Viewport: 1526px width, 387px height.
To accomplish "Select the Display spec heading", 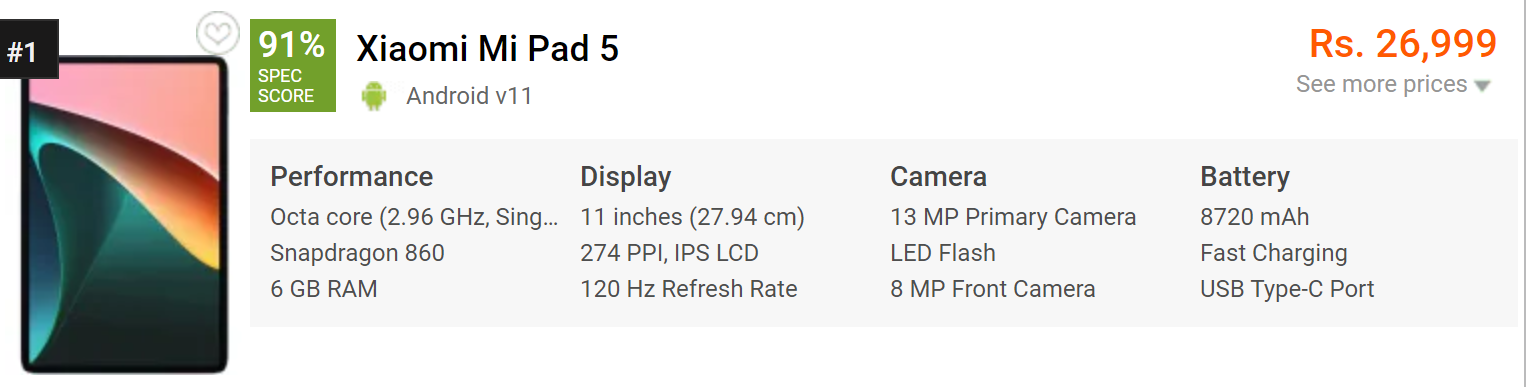I will click(626, 177).
